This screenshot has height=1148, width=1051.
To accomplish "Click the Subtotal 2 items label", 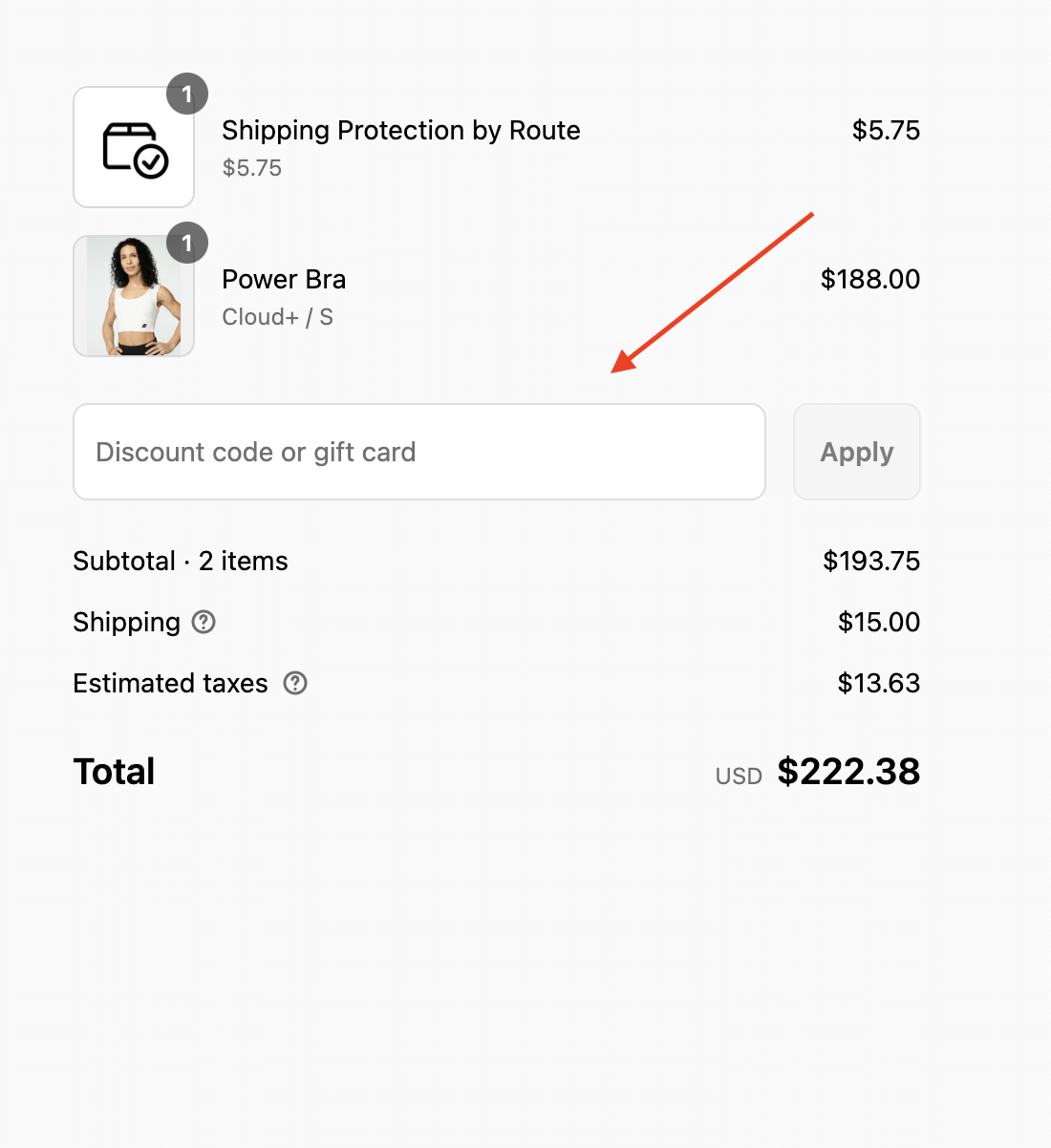I will click(181, 561).
